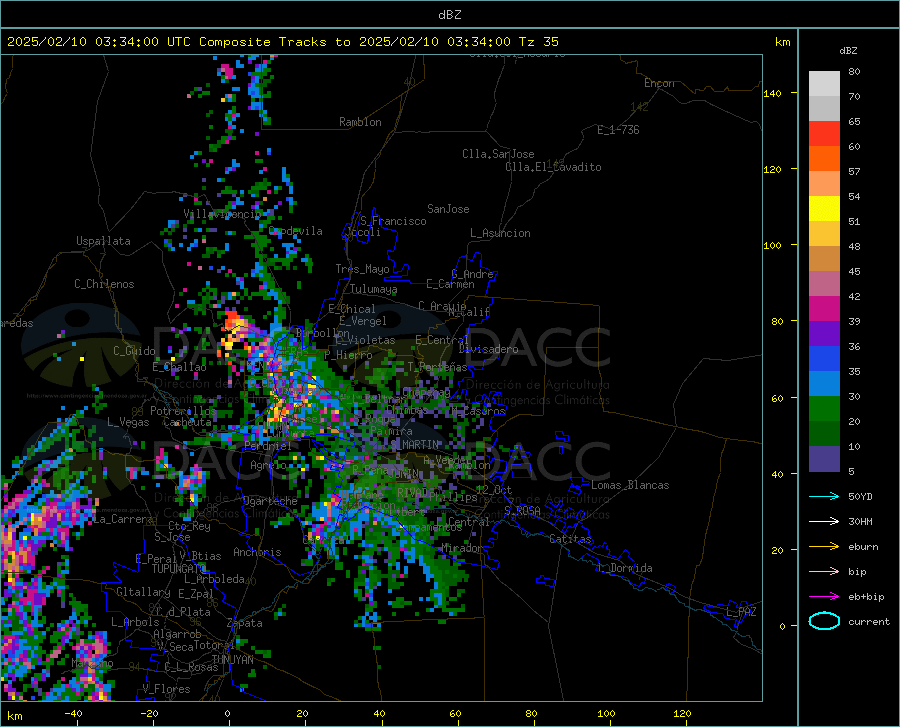Click the Tulumaya map label
This screenshot has width=900, height=727.
374,289
